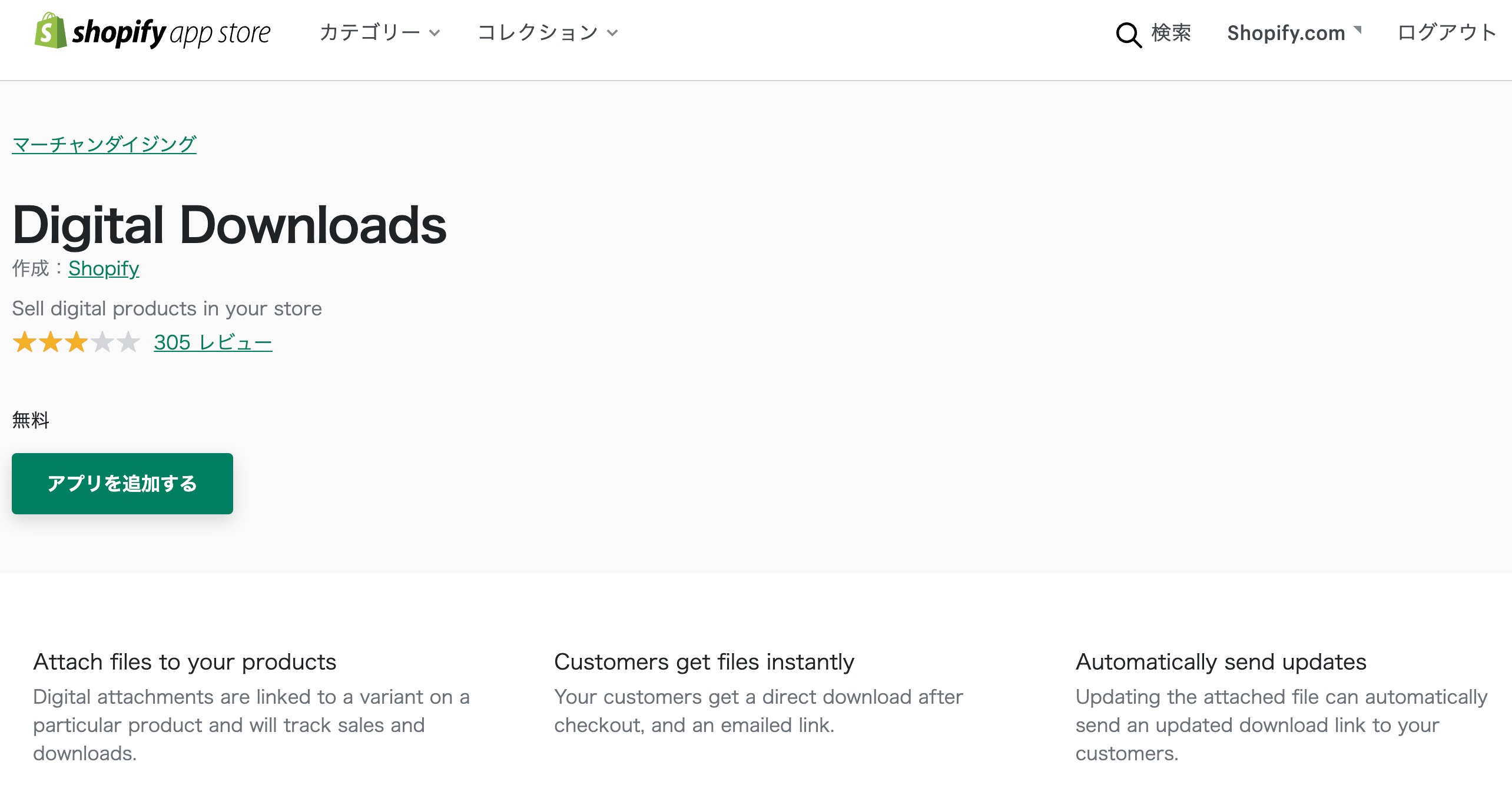This screenshot has height=785, width=1512.
Task: Click the star rating icons
Action: (77, 342)
